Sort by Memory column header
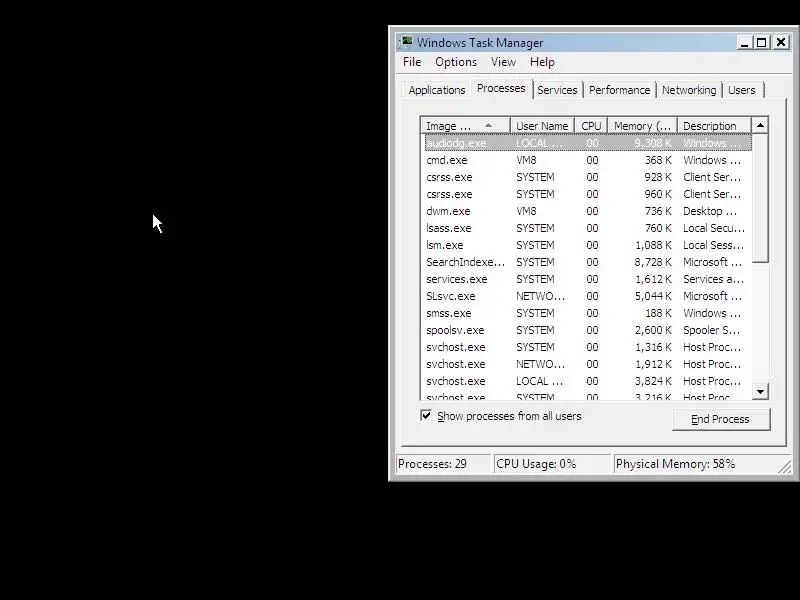800x600 pixels. [642, 126]
